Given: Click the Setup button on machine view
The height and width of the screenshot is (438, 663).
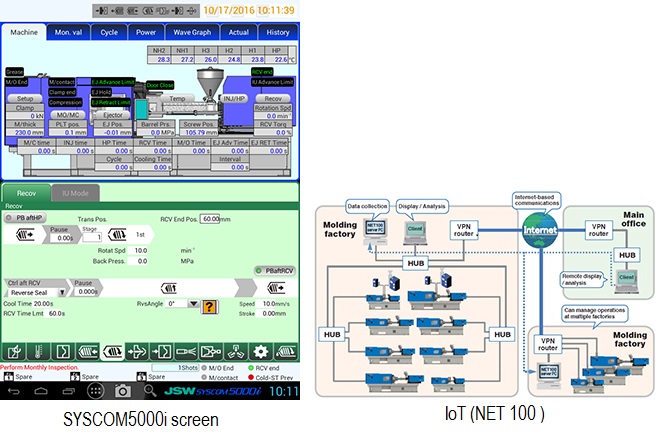Looking at the screenshot, I should click(25, 99).
